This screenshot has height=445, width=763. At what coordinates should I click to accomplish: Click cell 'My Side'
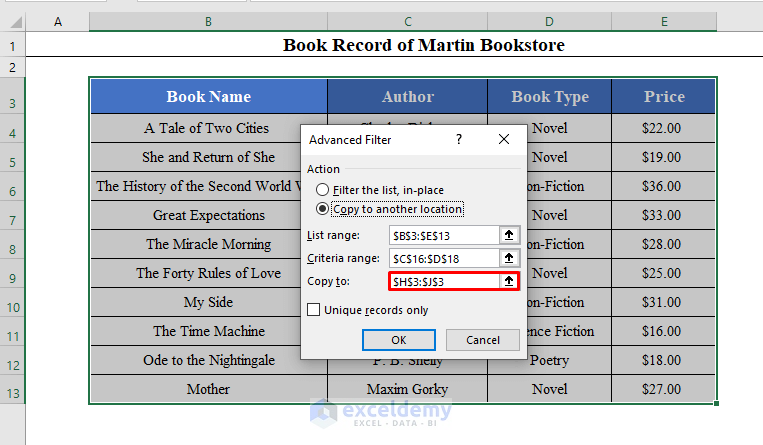[208, 302]
